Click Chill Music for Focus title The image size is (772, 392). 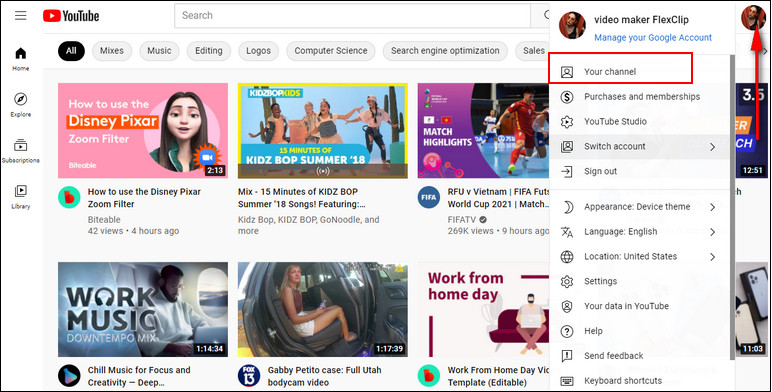coord(139,376)
